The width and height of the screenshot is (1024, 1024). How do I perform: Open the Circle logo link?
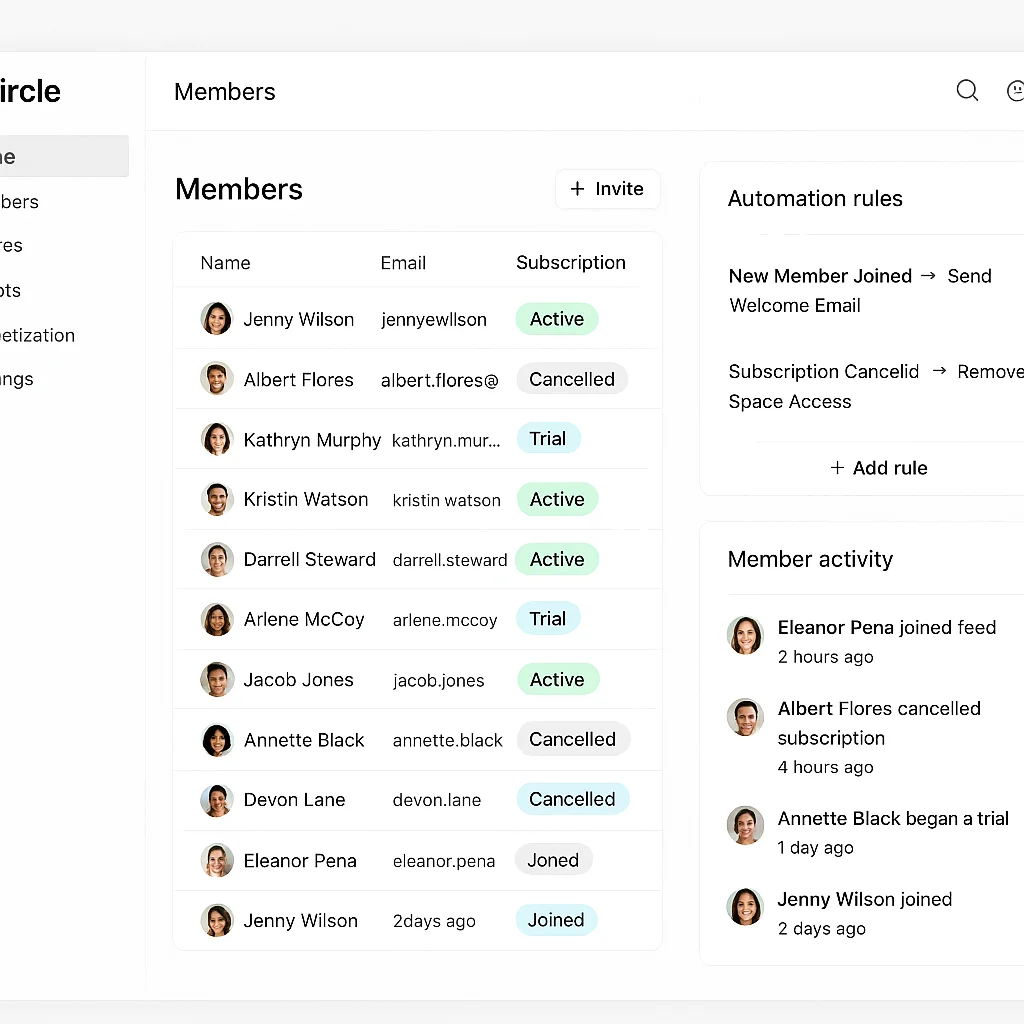pyautogui.click(x=30, y=91)
